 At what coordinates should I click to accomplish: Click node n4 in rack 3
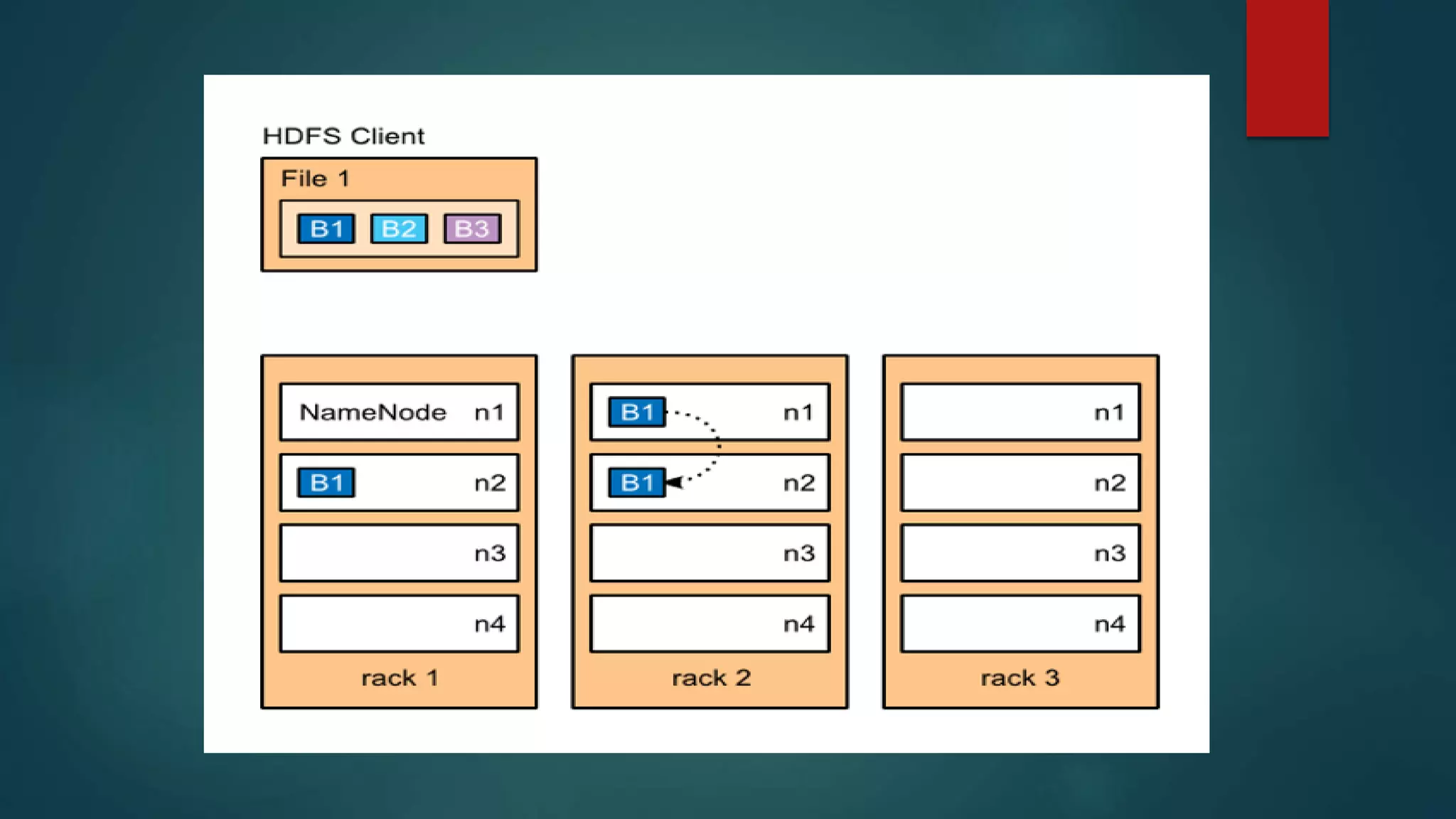(1020, 623)
